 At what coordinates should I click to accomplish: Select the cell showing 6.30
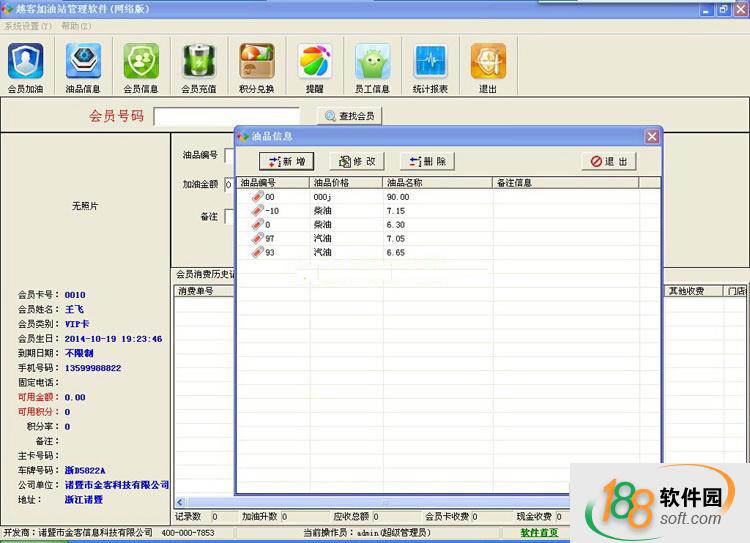coord(396,224)
